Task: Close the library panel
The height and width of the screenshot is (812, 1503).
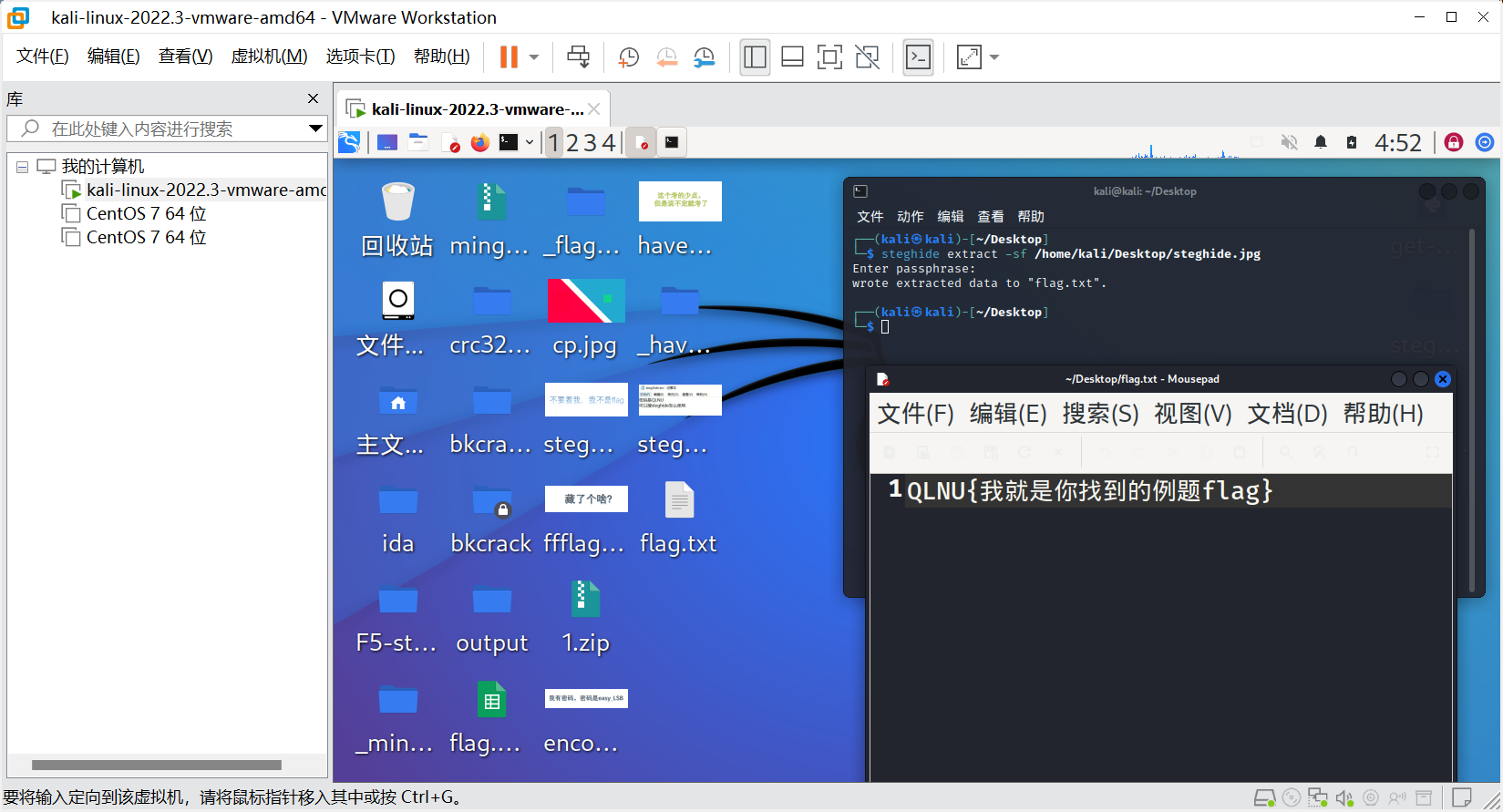Action: pyautogui.click(x=314, y=98)
